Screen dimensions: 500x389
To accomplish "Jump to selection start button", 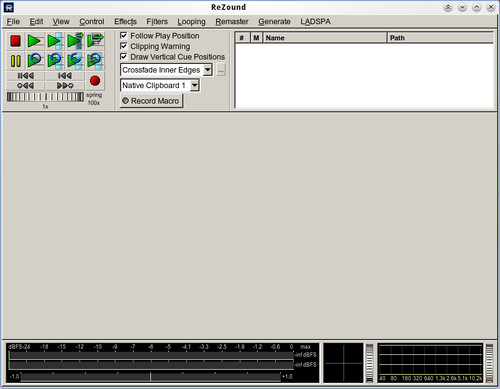I will 65,76.
